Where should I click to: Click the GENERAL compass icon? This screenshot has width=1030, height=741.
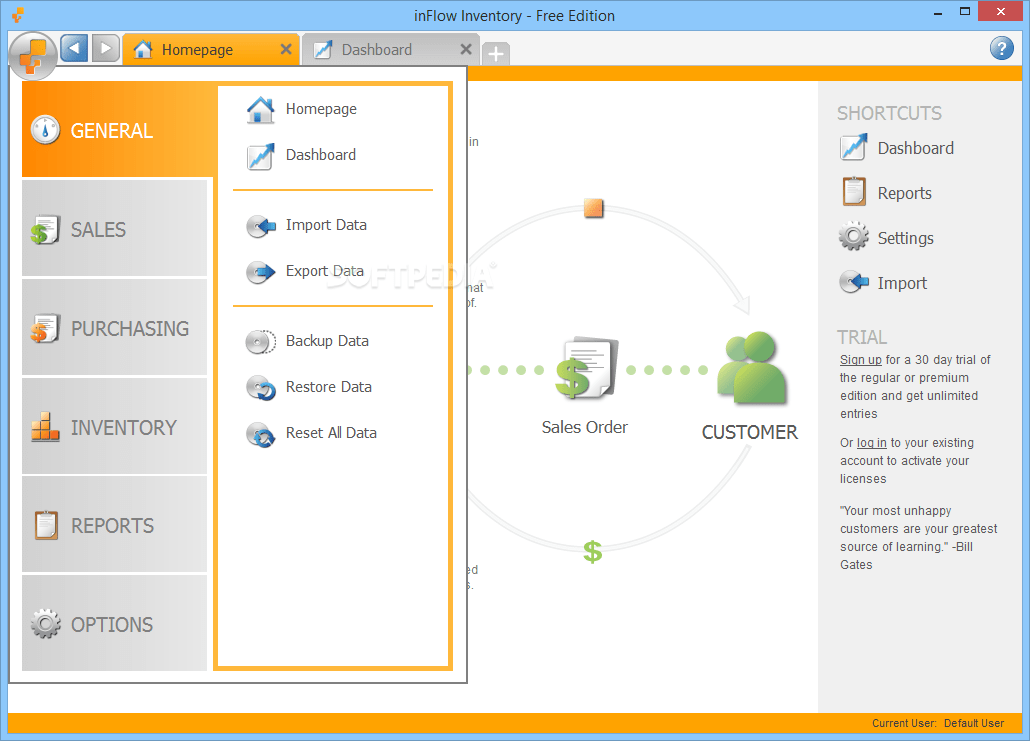click(x=45, y=130)
